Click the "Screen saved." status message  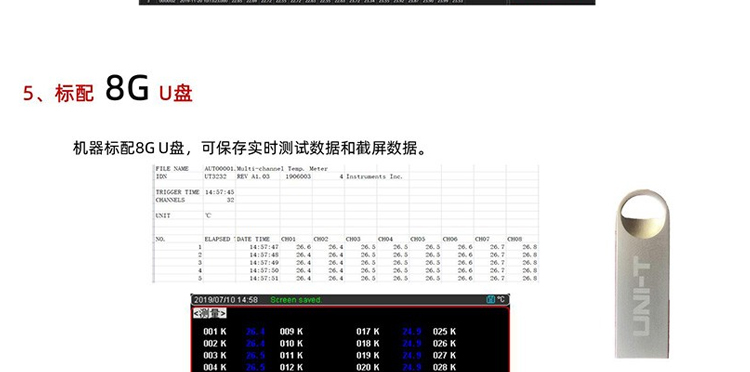(x=296, y=300)
